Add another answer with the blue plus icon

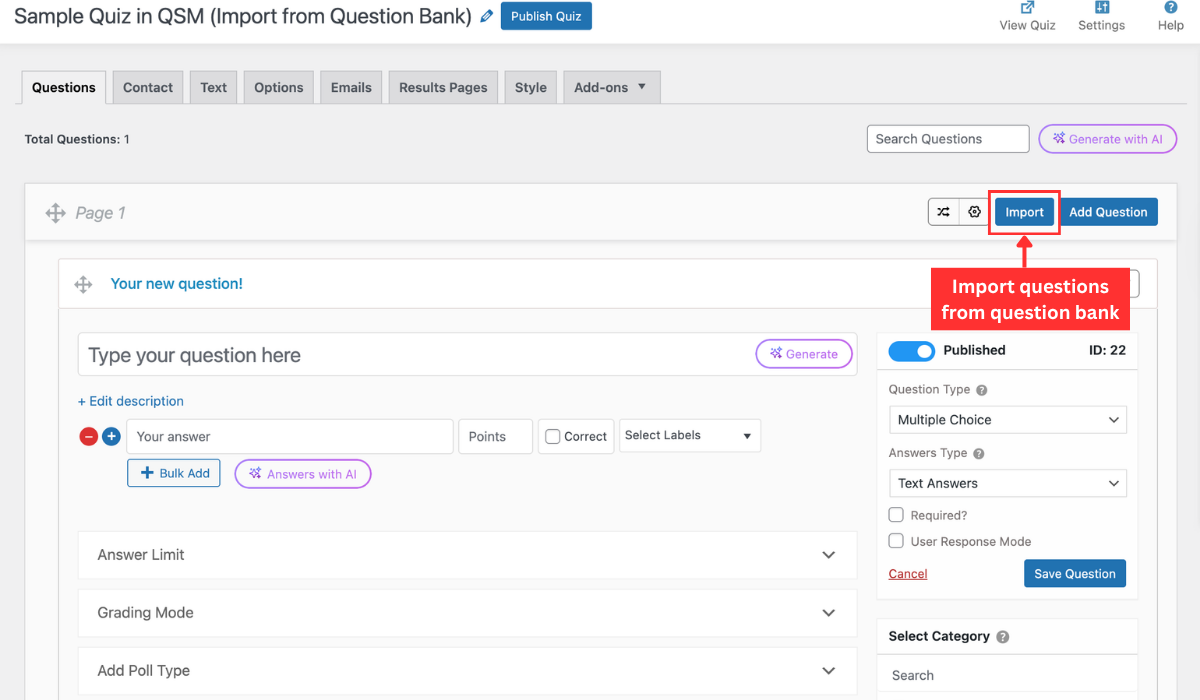pyautogui.click(x=111, y=436)
